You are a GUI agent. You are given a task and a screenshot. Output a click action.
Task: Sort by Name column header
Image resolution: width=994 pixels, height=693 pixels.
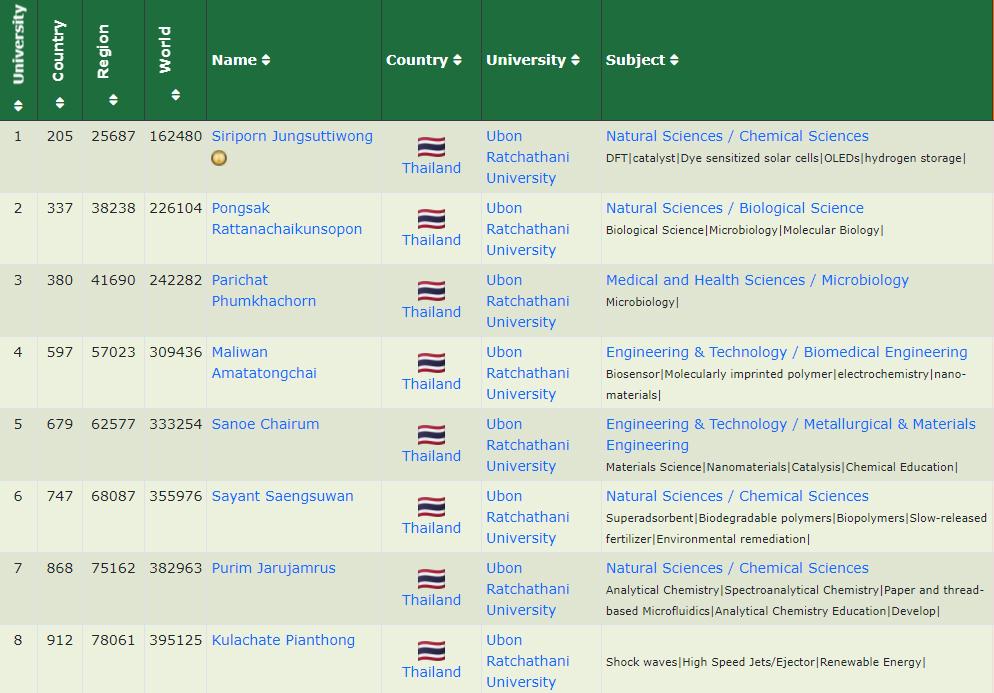point(240,60)
